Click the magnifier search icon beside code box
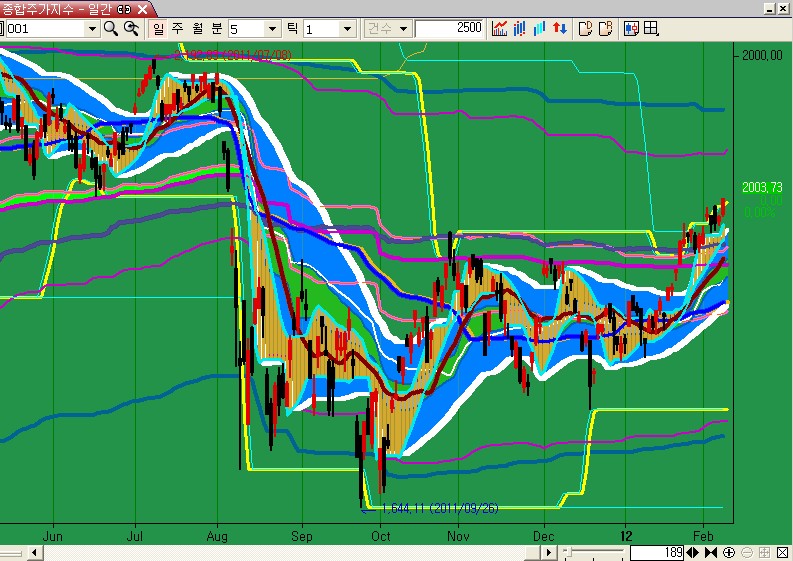Viewport: 793px width, 561px height. pyautogui.click(x=111, y=28)
